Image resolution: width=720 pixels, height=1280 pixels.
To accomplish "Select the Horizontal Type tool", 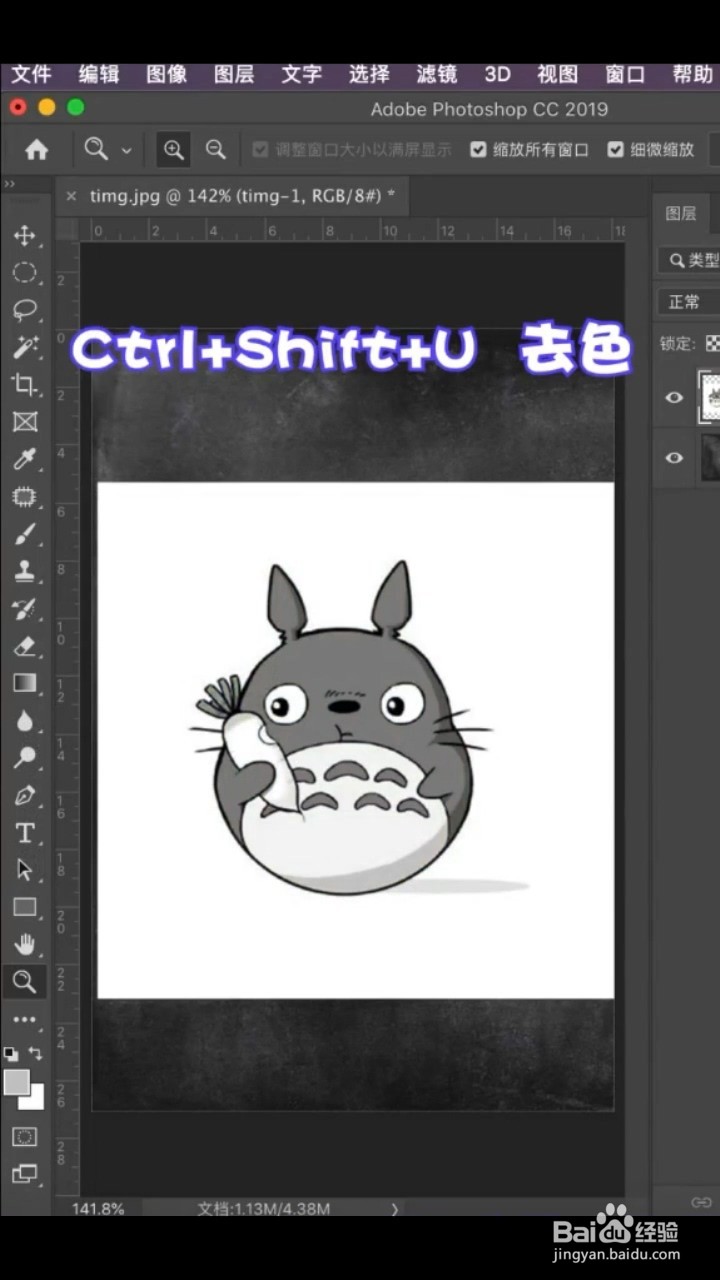I will pos(24,833).
